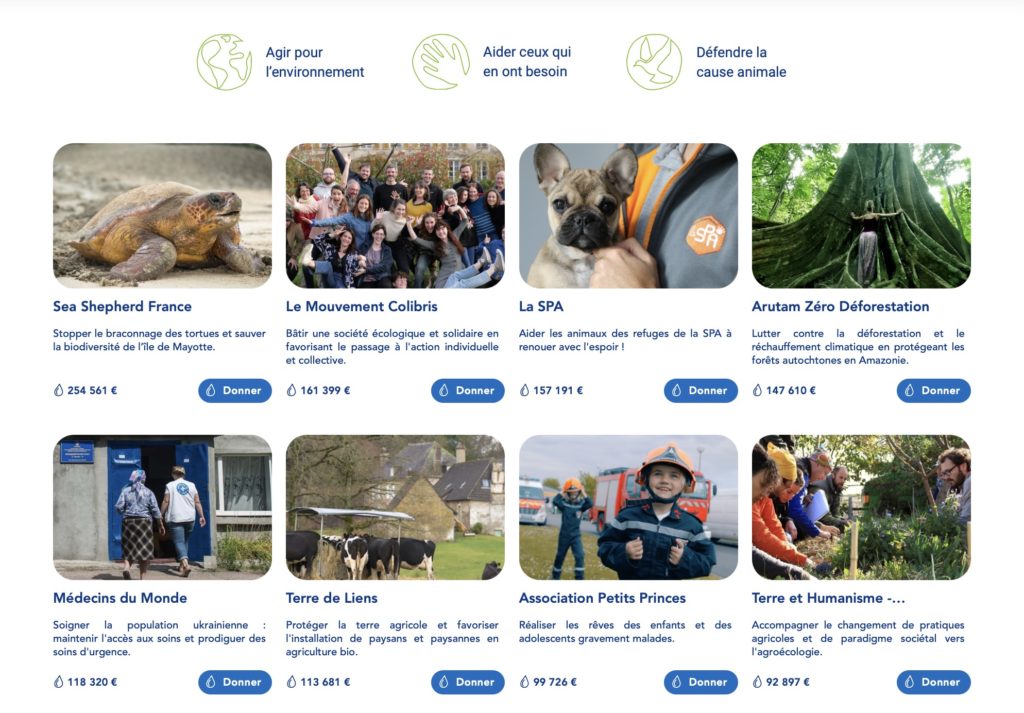The width and height of the screenshot is (1024, 713).
Task: Select the Aider ceux qui en ont besoin category
Action: coord(526,62)
